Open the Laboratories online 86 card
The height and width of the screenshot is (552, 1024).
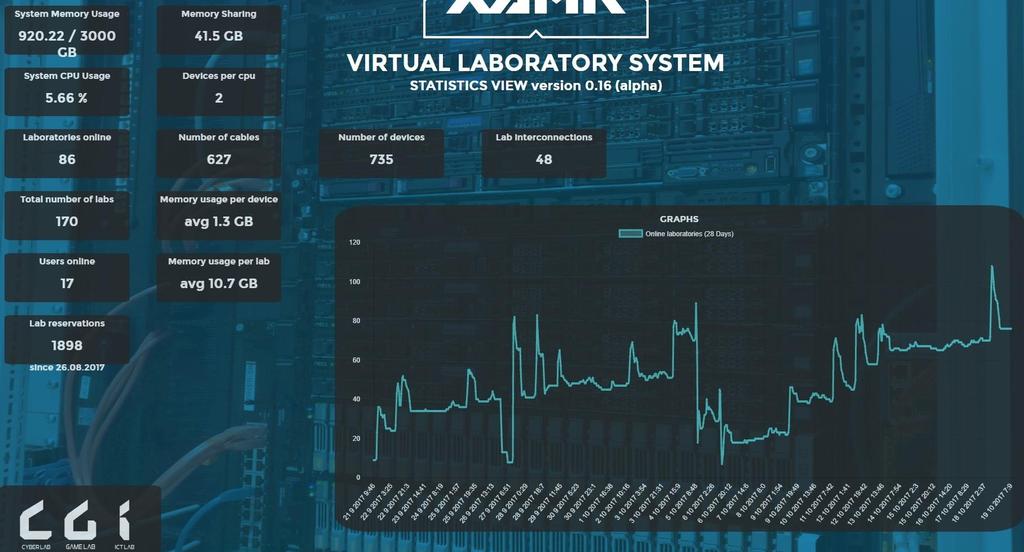[x=67, y=154]
